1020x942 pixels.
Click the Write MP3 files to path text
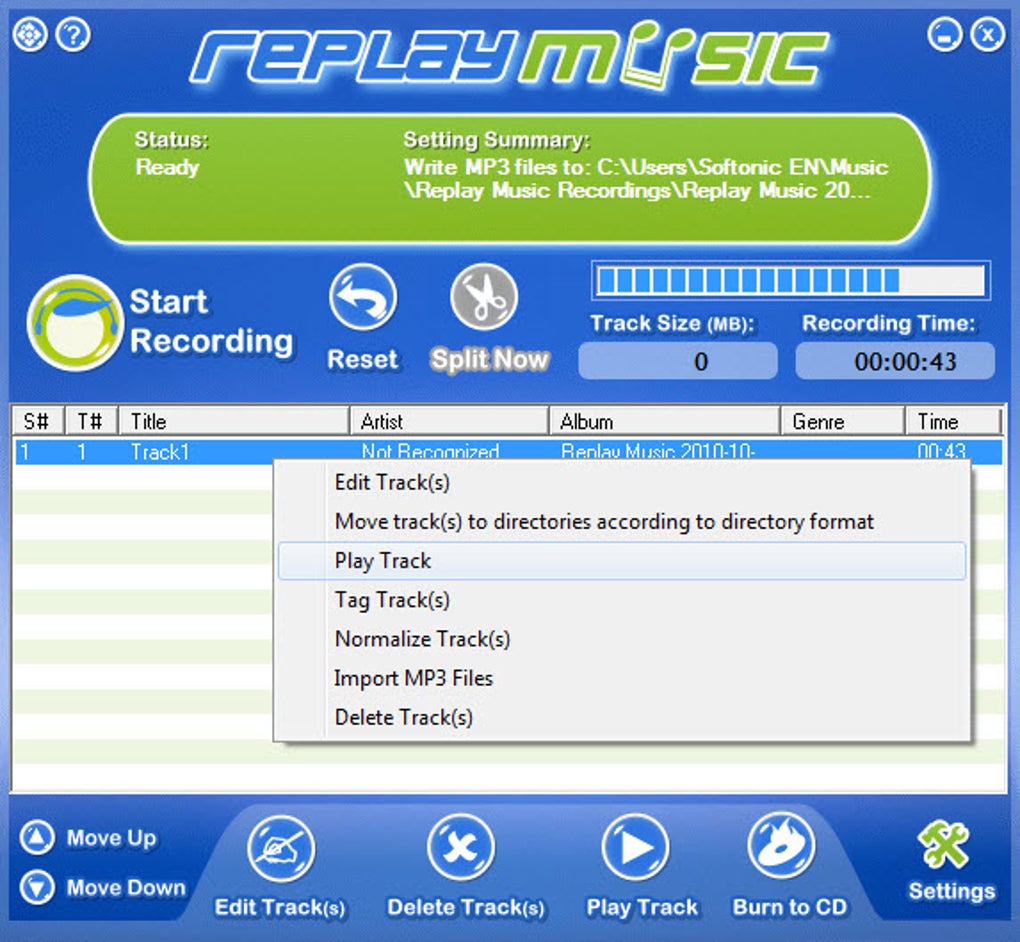point(646,179)
